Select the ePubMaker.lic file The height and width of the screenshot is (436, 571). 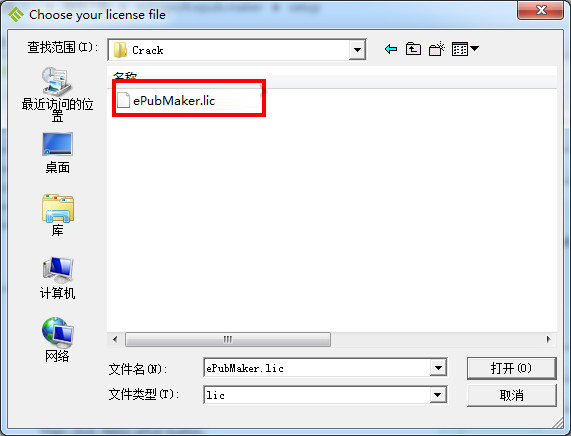pos(166,100)
